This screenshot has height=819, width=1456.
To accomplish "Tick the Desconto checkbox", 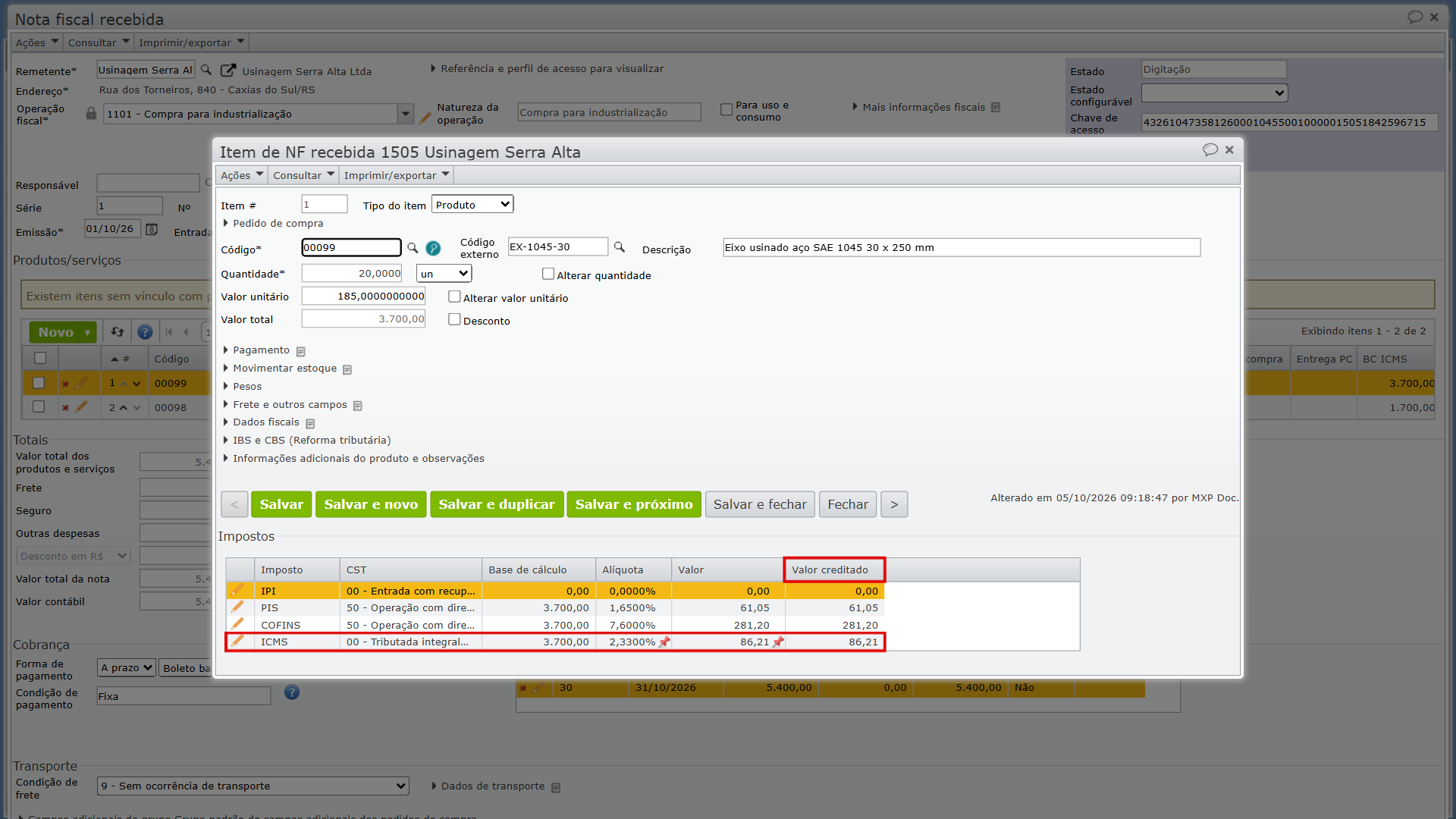I will [454, 319].
